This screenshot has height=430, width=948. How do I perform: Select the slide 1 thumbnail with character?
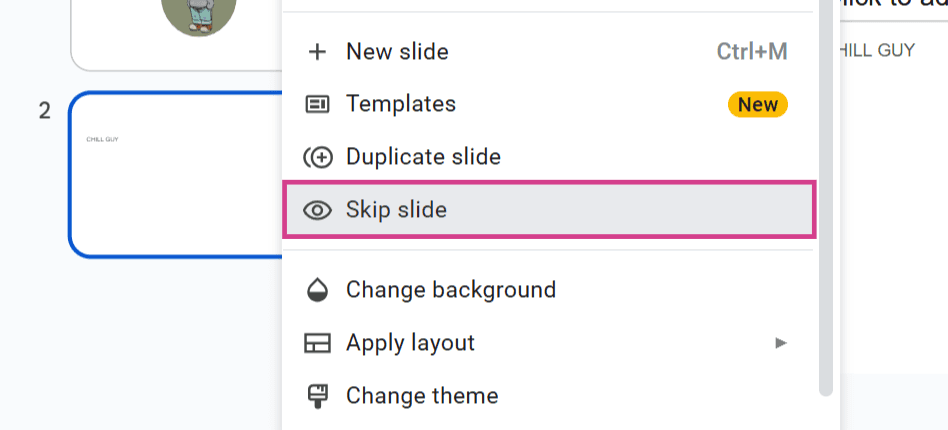176,35
